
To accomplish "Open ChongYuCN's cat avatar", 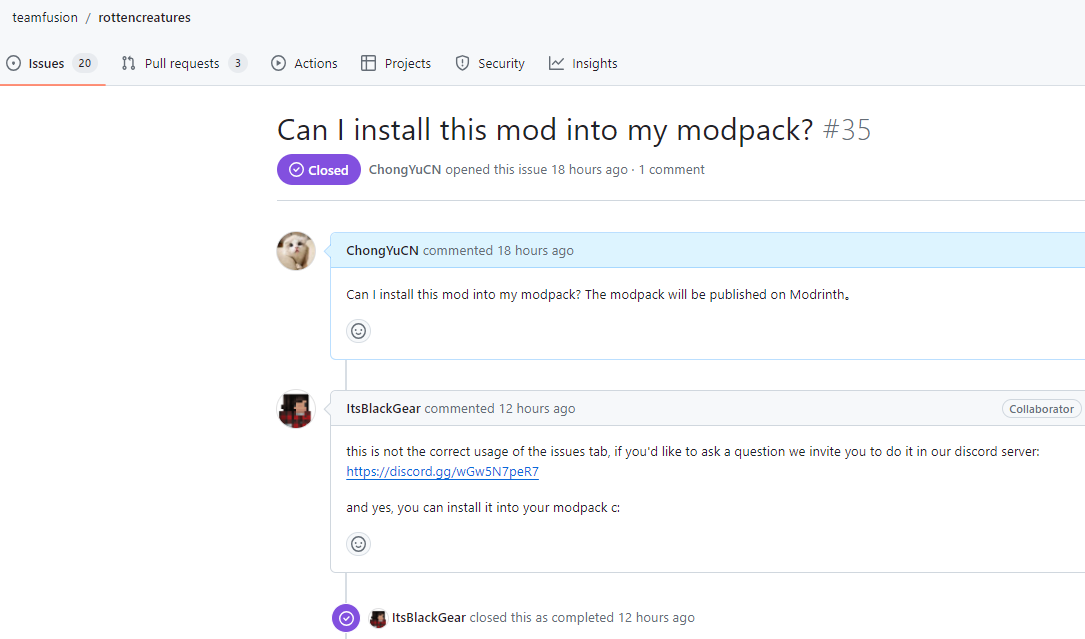I will click(x=296, y=251).
